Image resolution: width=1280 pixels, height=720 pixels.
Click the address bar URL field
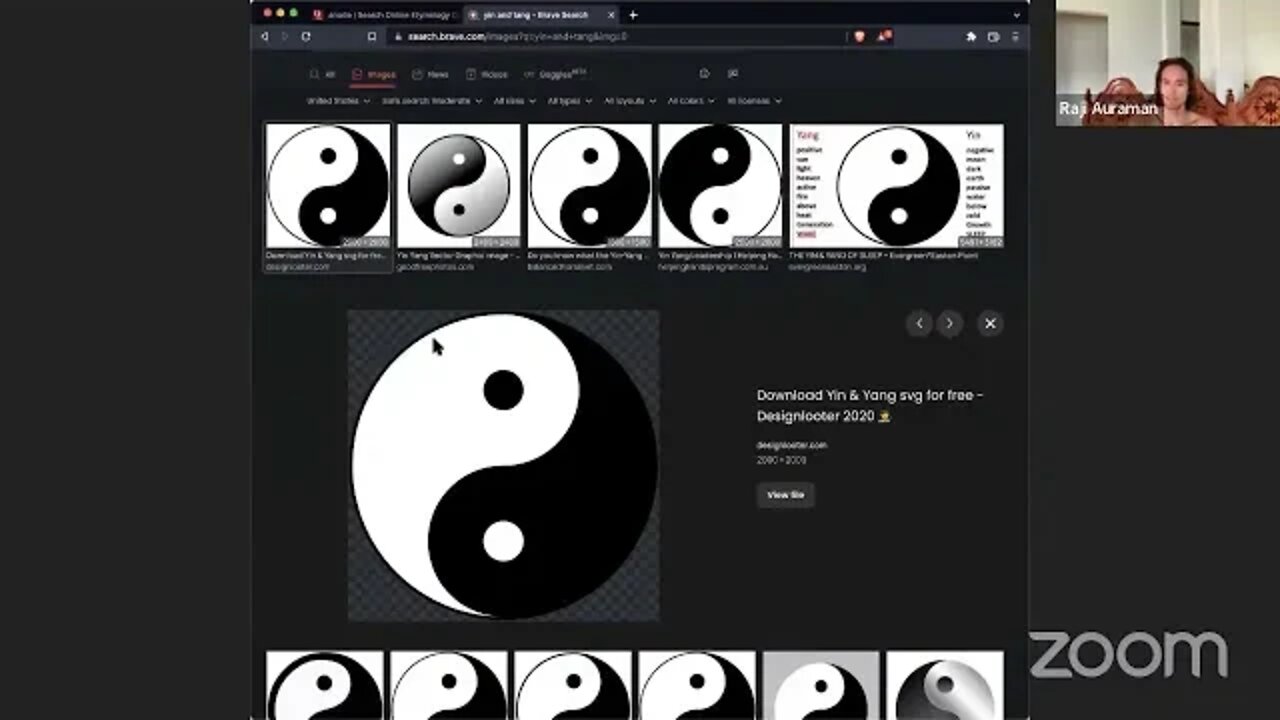click(615, 36)
